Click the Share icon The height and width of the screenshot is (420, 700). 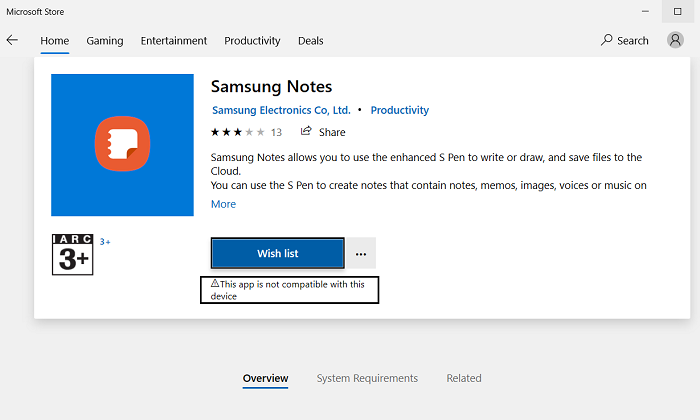click(306, 132)
